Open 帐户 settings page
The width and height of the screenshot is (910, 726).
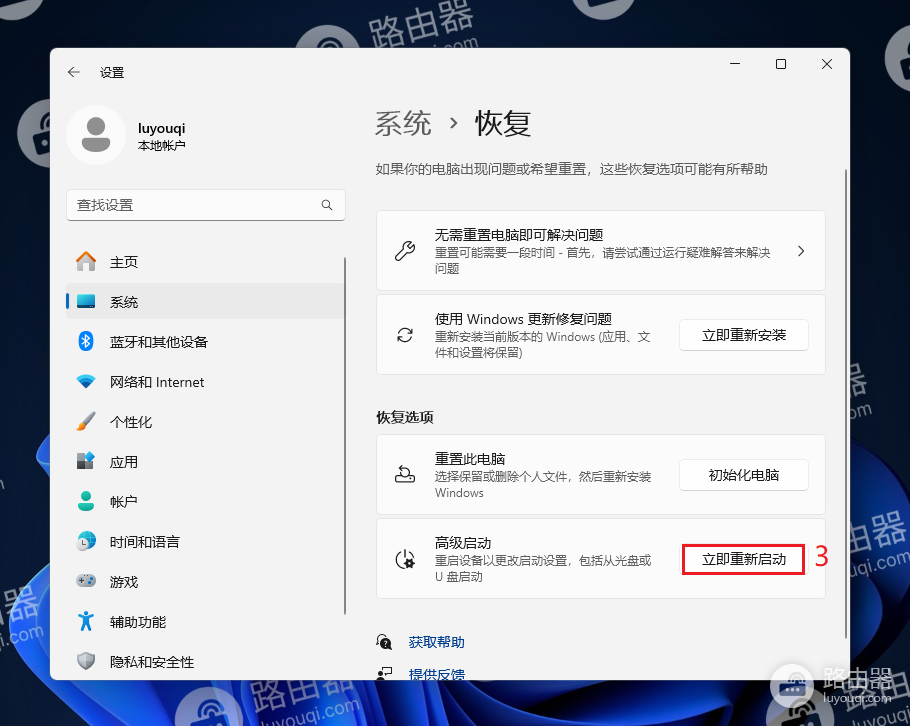(205, 501)
